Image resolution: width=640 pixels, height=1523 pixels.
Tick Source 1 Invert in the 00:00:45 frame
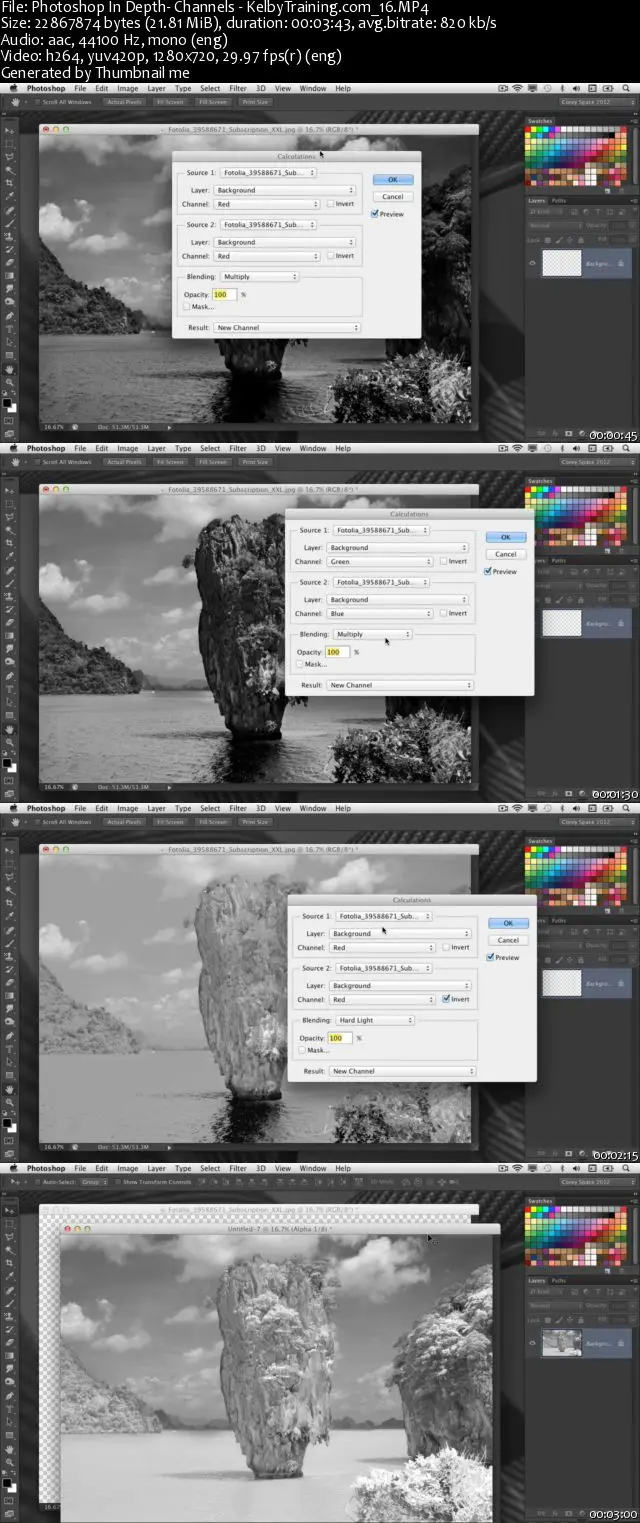(330, 204)
